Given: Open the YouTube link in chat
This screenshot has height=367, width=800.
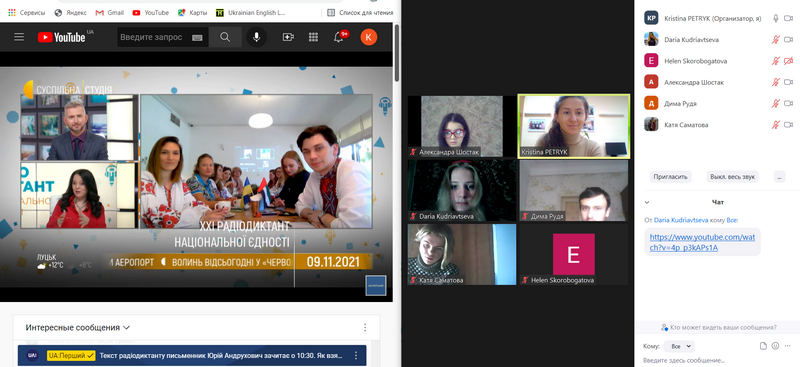Looking at the screenshot, I should point(703,242).
